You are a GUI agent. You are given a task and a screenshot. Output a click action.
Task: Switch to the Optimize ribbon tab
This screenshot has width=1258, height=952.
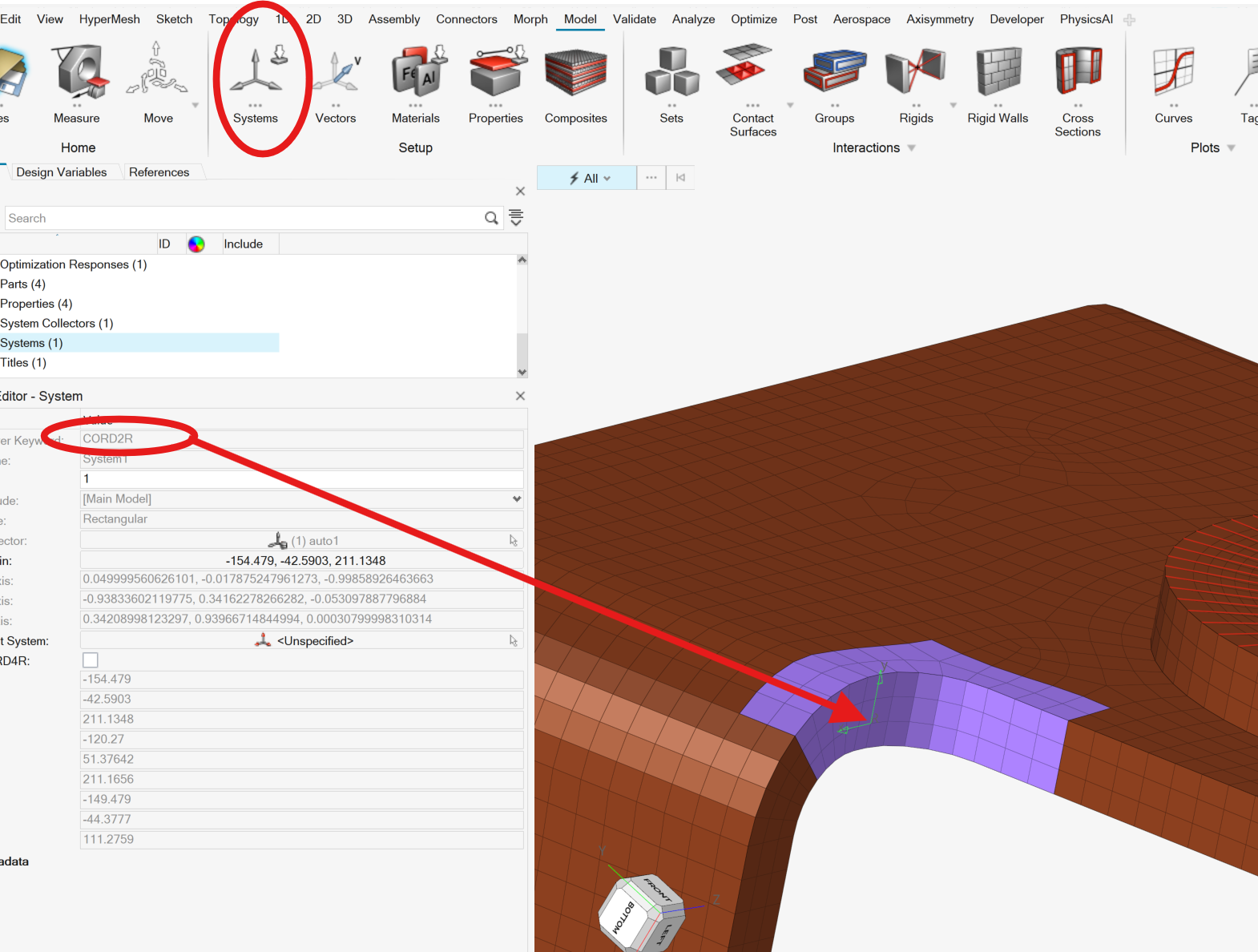point(754,19)
